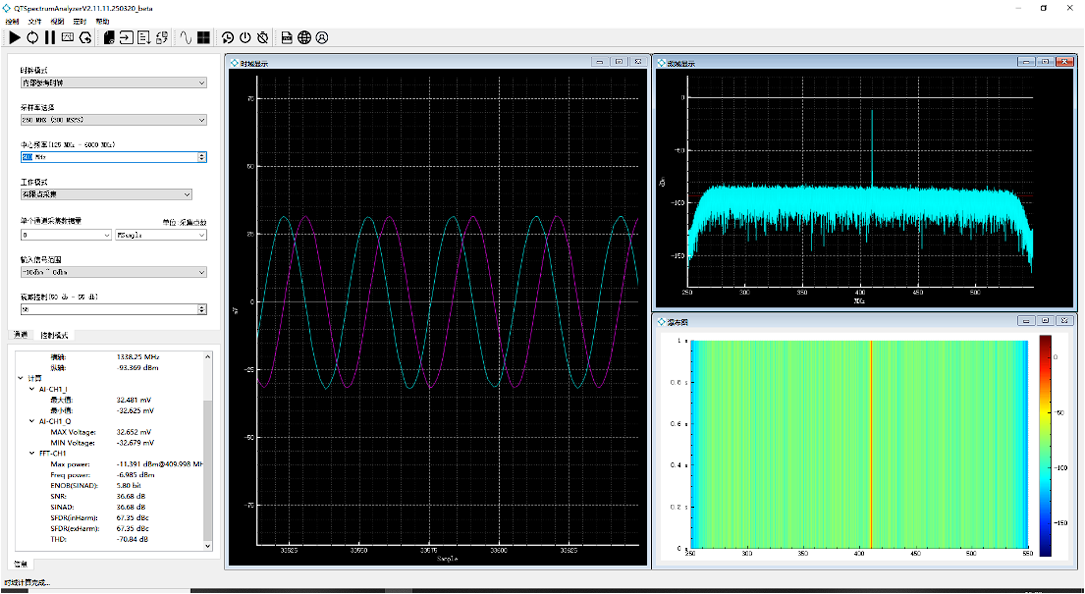1085x594 pixels.
Task: Click the results tree scrollbar thumb
Action: 208,469
